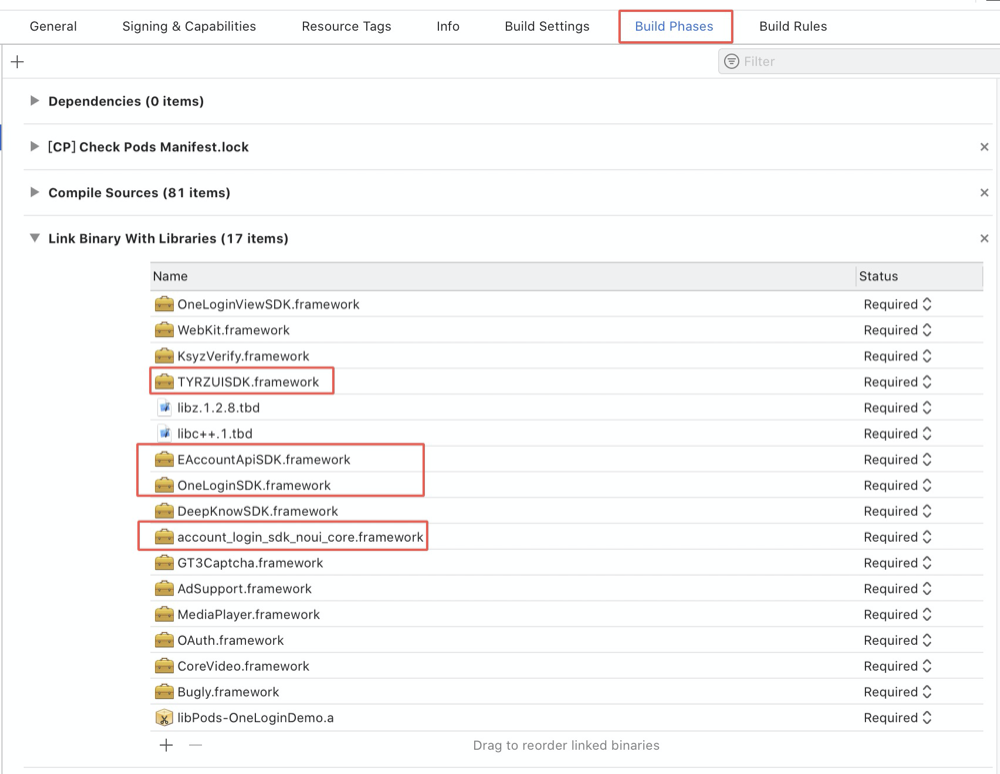The image size is (1000, 774).
Task: Open the Signing & Capabilities tab
Action: click(189, 26)
